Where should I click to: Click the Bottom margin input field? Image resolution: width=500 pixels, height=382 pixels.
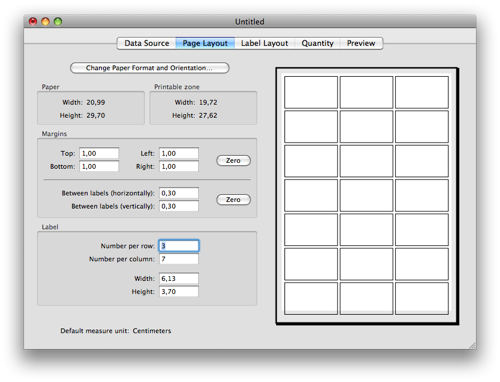click(99, 166)
